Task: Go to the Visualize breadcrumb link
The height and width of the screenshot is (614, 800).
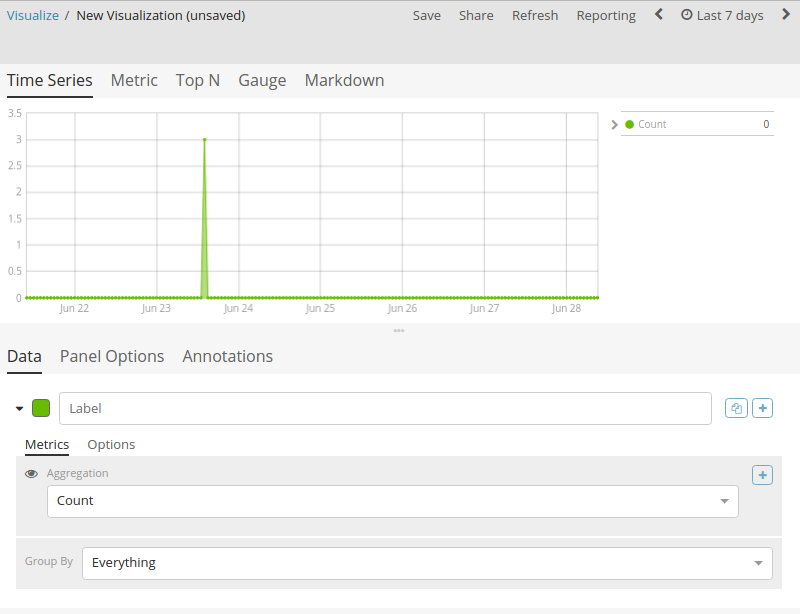Action: pyautogui.click(x=33, y=15)
